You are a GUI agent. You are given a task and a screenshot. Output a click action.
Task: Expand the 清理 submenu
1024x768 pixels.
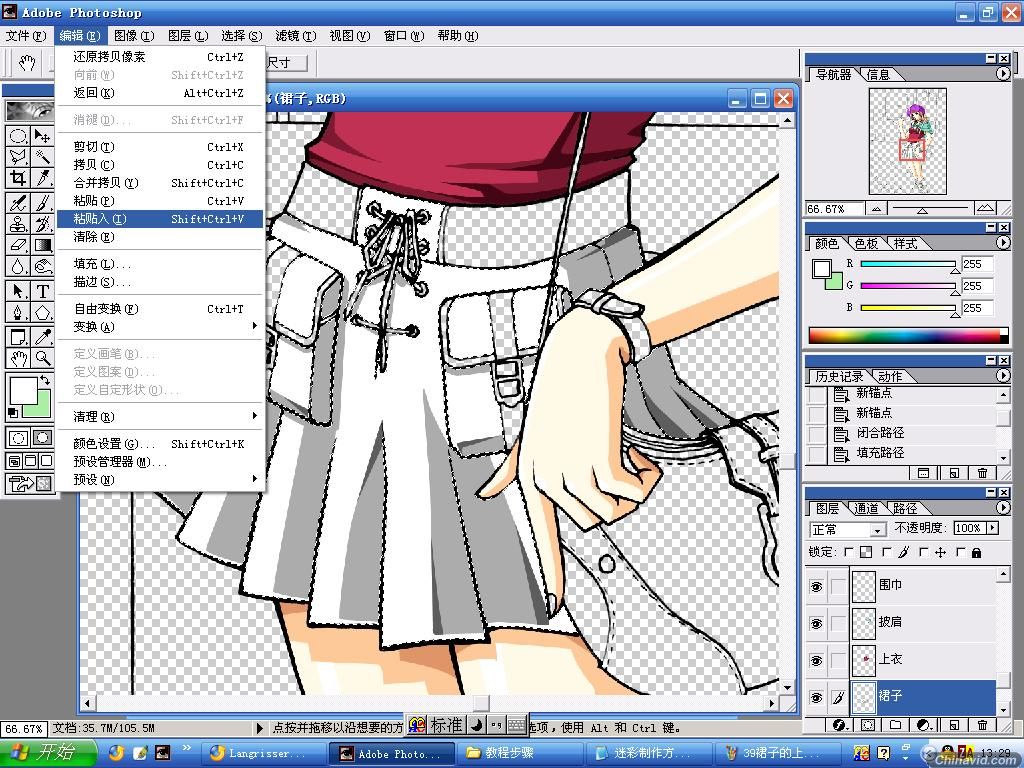click(x=160, y=416)
